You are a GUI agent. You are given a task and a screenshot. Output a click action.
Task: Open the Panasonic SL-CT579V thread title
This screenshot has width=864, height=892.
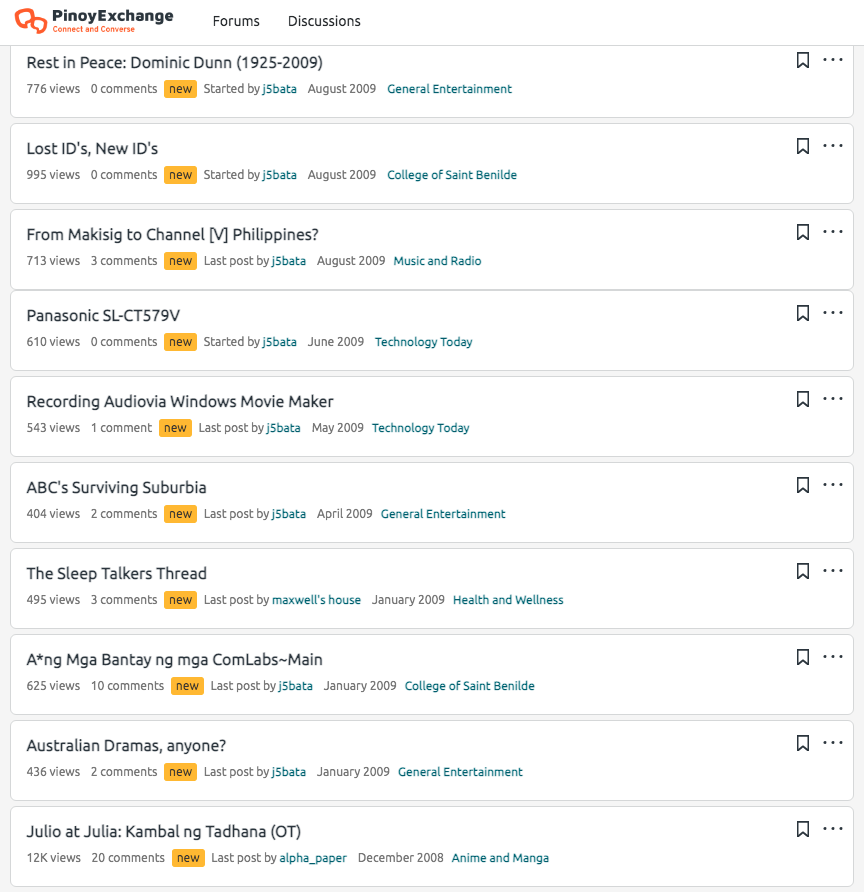click(103, 315)
